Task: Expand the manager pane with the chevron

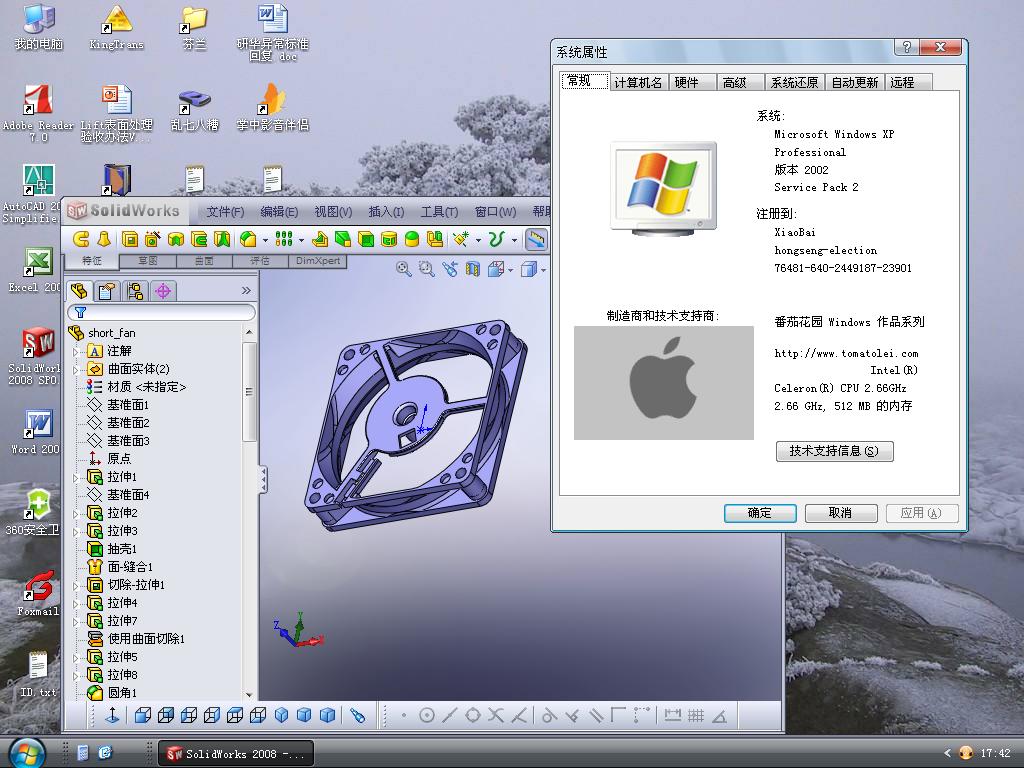Action: point(246,291)
